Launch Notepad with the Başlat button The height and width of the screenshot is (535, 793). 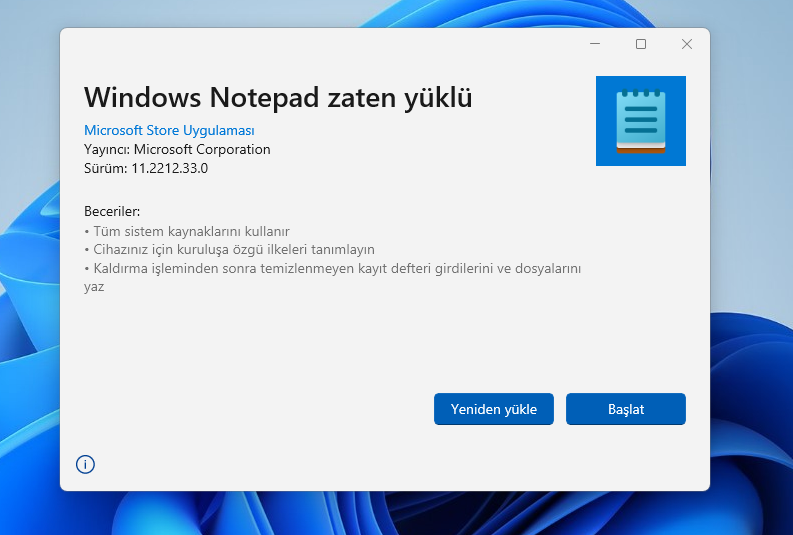(x=626, y=409)
